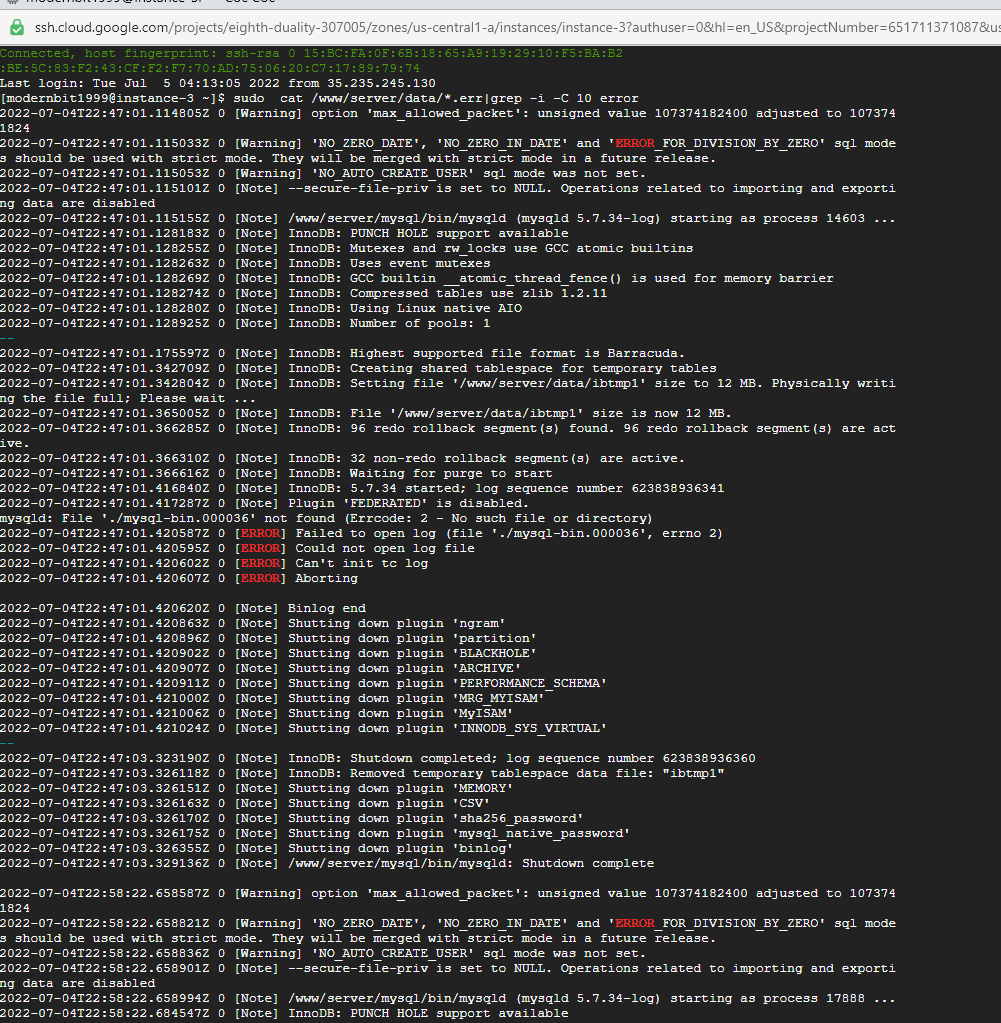1001x1023 pixels.
Task: Click 'starting as process 17888' line
Action: 448,999
